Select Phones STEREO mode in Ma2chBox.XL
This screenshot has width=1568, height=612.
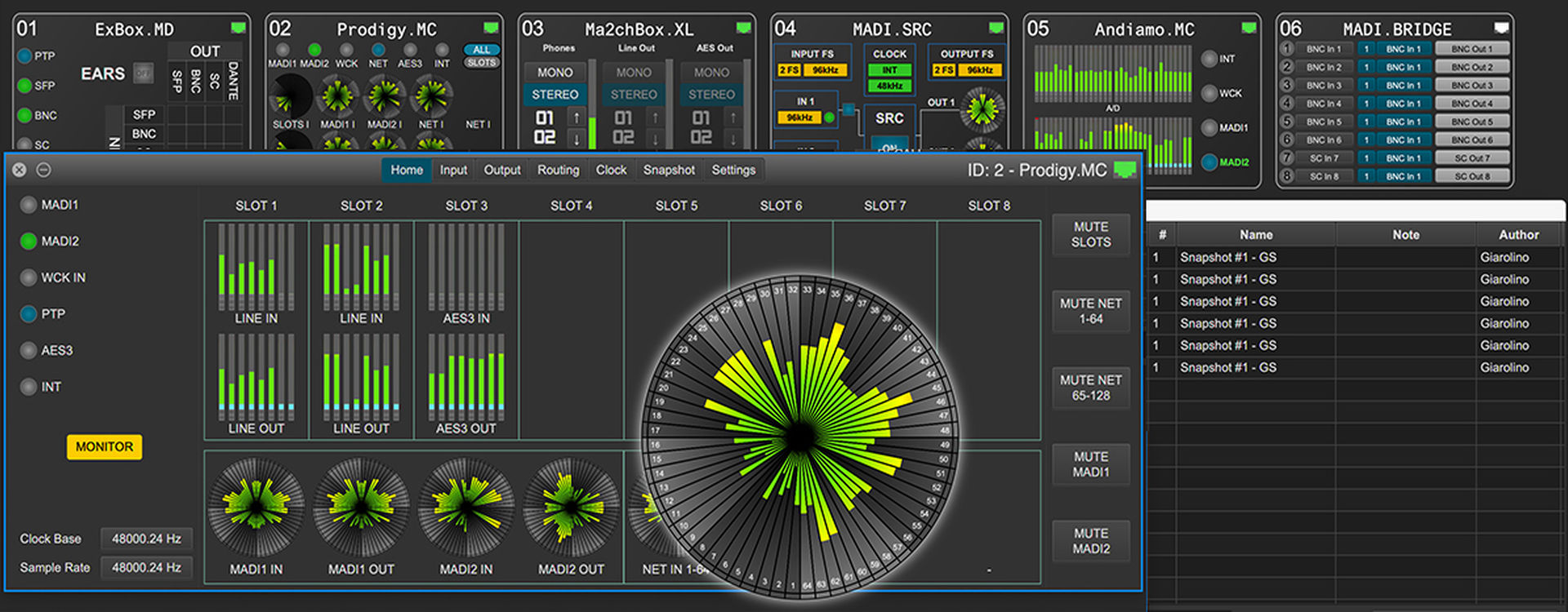(x=555, y=95)
